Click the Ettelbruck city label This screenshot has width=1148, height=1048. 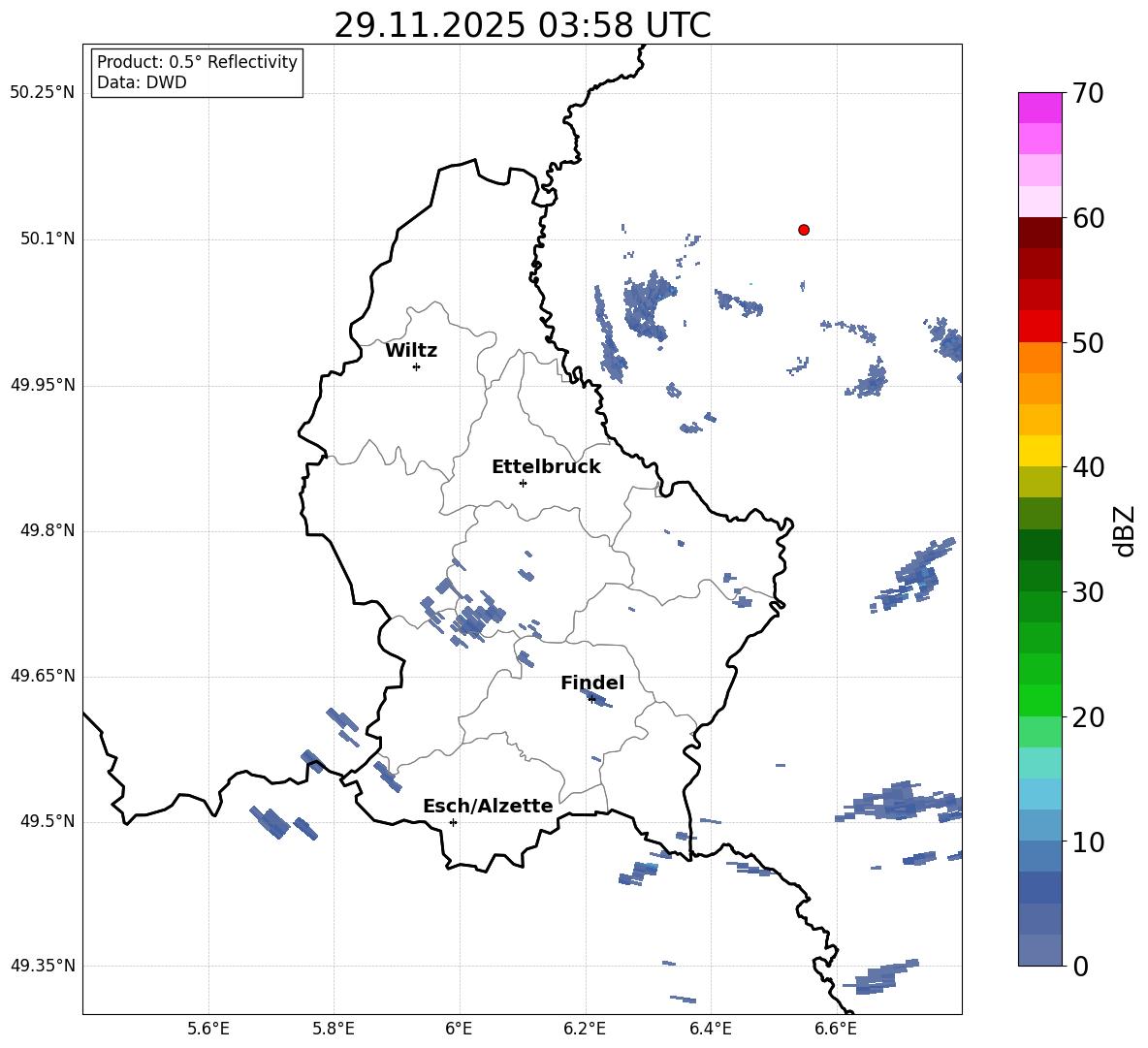tap(546, 467)
